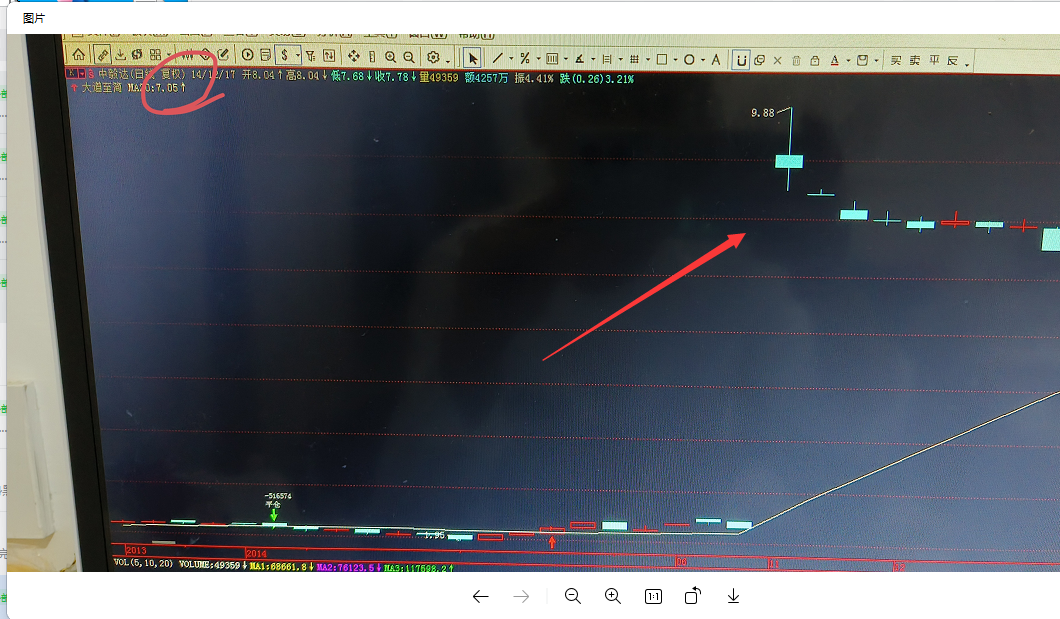This screenshot has height=619, width=1060.
Task: Zoom out with toolbar magnifier minus
Action: coord(409,57)
